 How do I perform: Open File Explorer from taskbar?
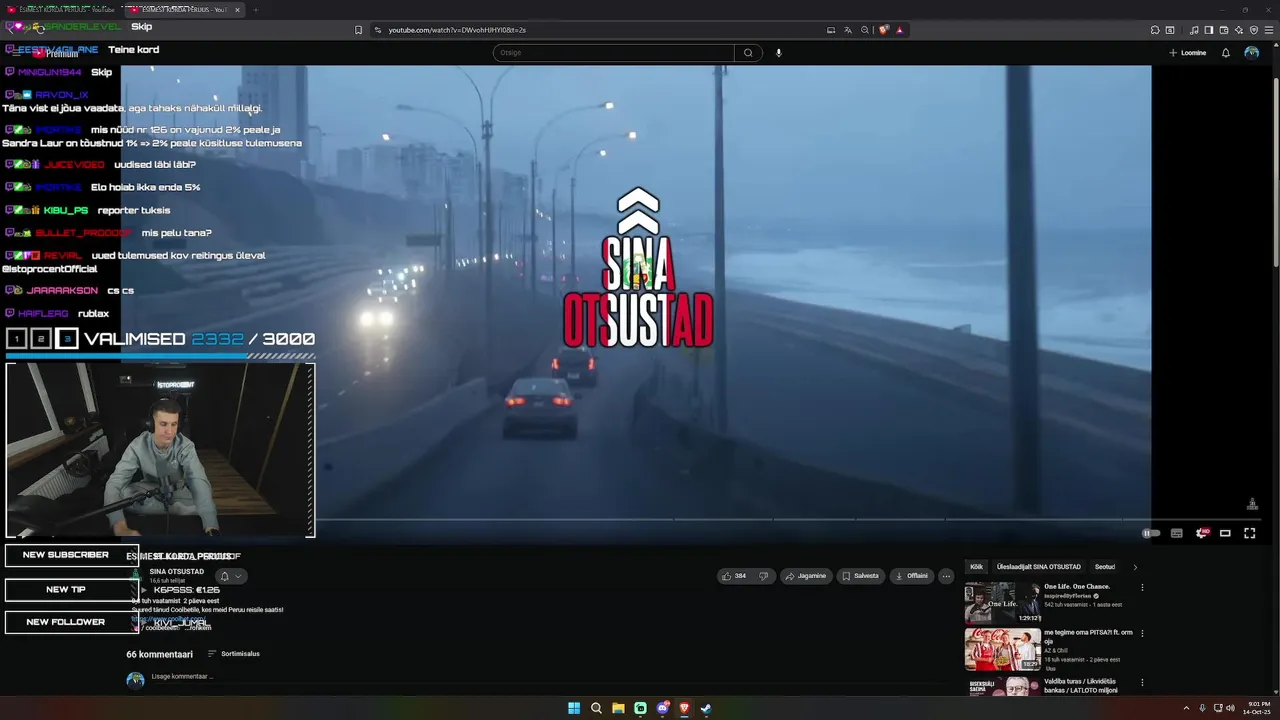[x=618, y=708]
